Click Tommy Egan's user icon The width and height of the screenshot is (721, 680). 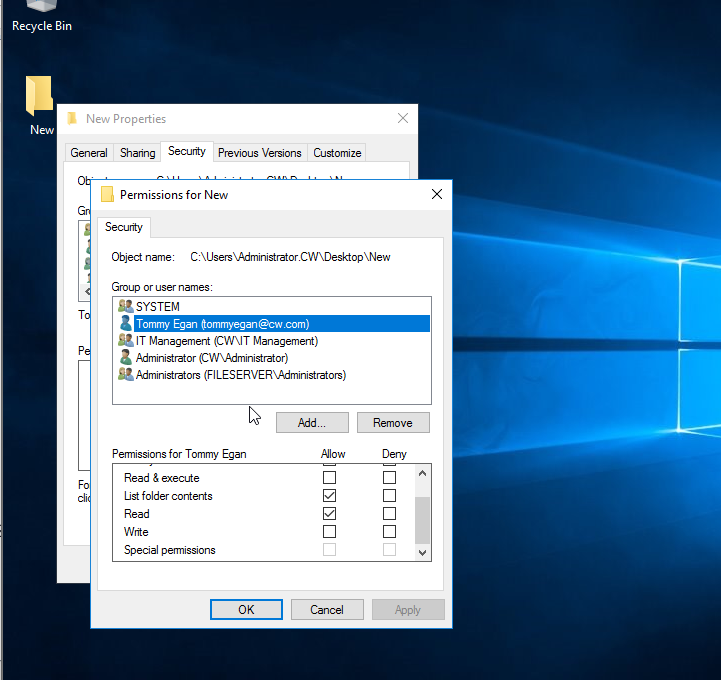125,324
